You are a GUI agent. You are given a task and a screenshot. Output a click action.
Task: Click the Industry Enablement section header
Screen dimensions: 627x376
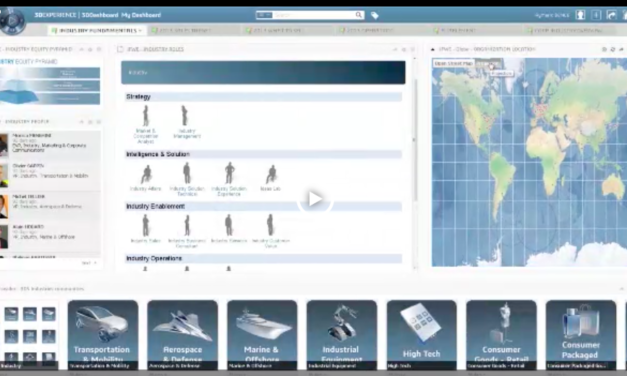click(x=263, y=206)
